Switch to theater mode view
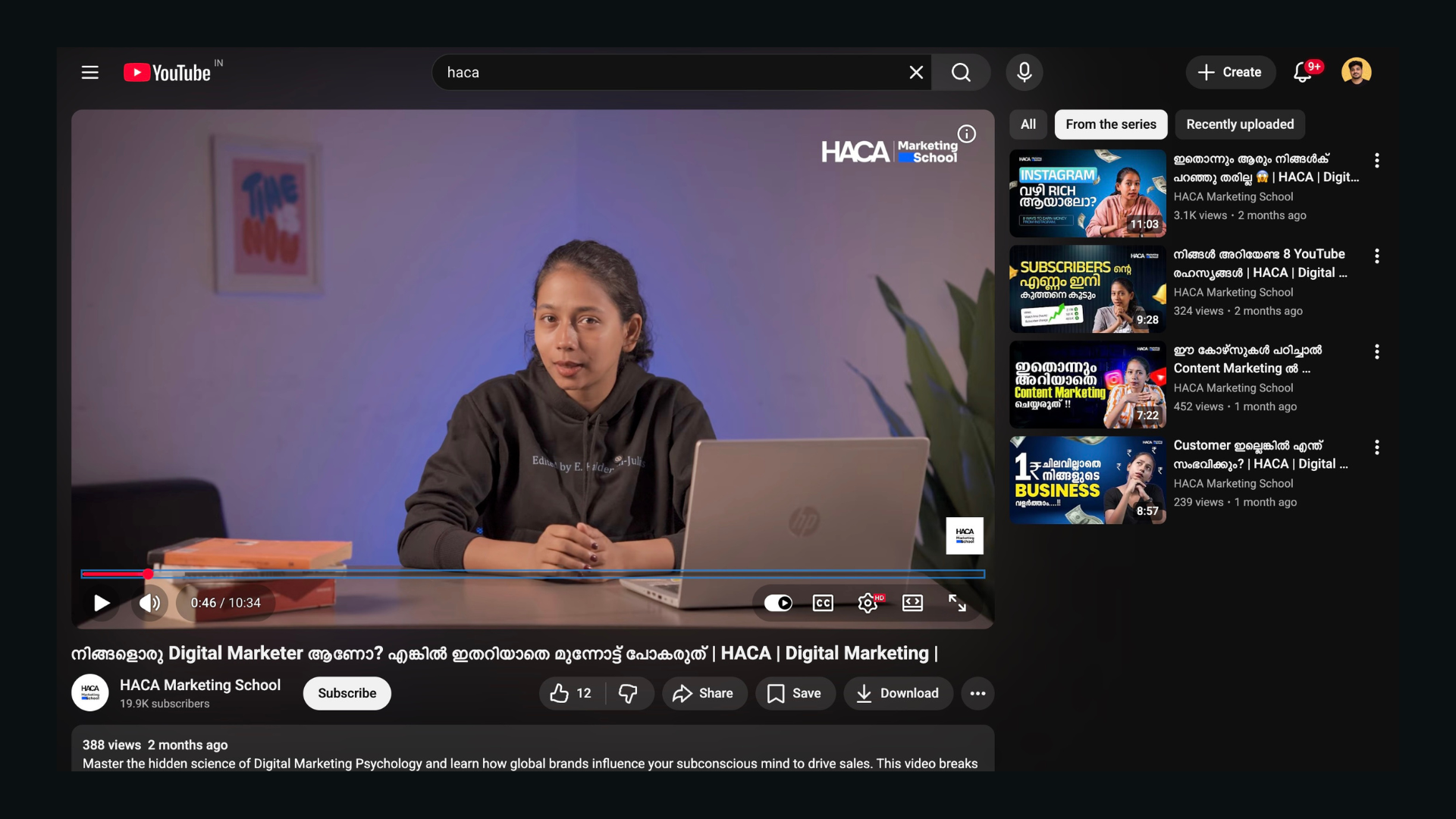 tap(912, 603)
